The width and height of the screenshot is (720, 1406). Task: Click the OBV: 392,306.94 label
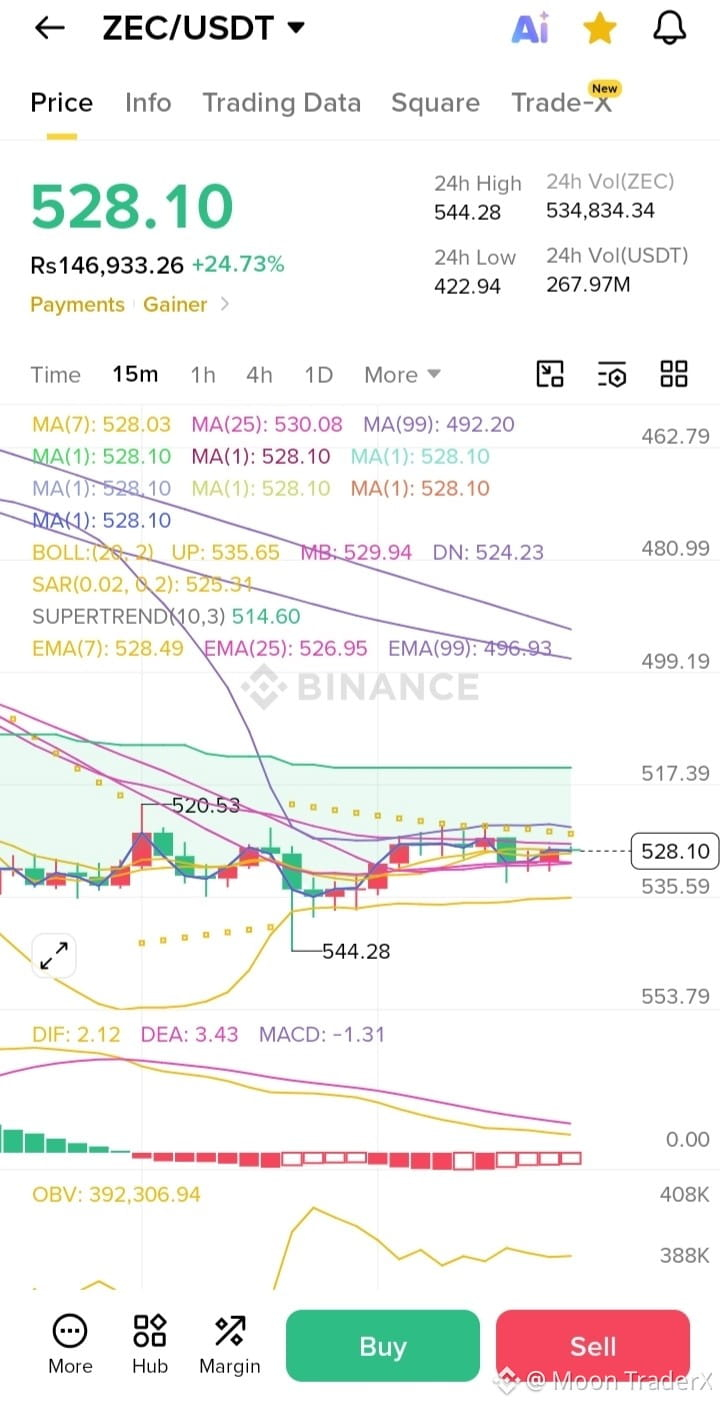point(116,1194)
